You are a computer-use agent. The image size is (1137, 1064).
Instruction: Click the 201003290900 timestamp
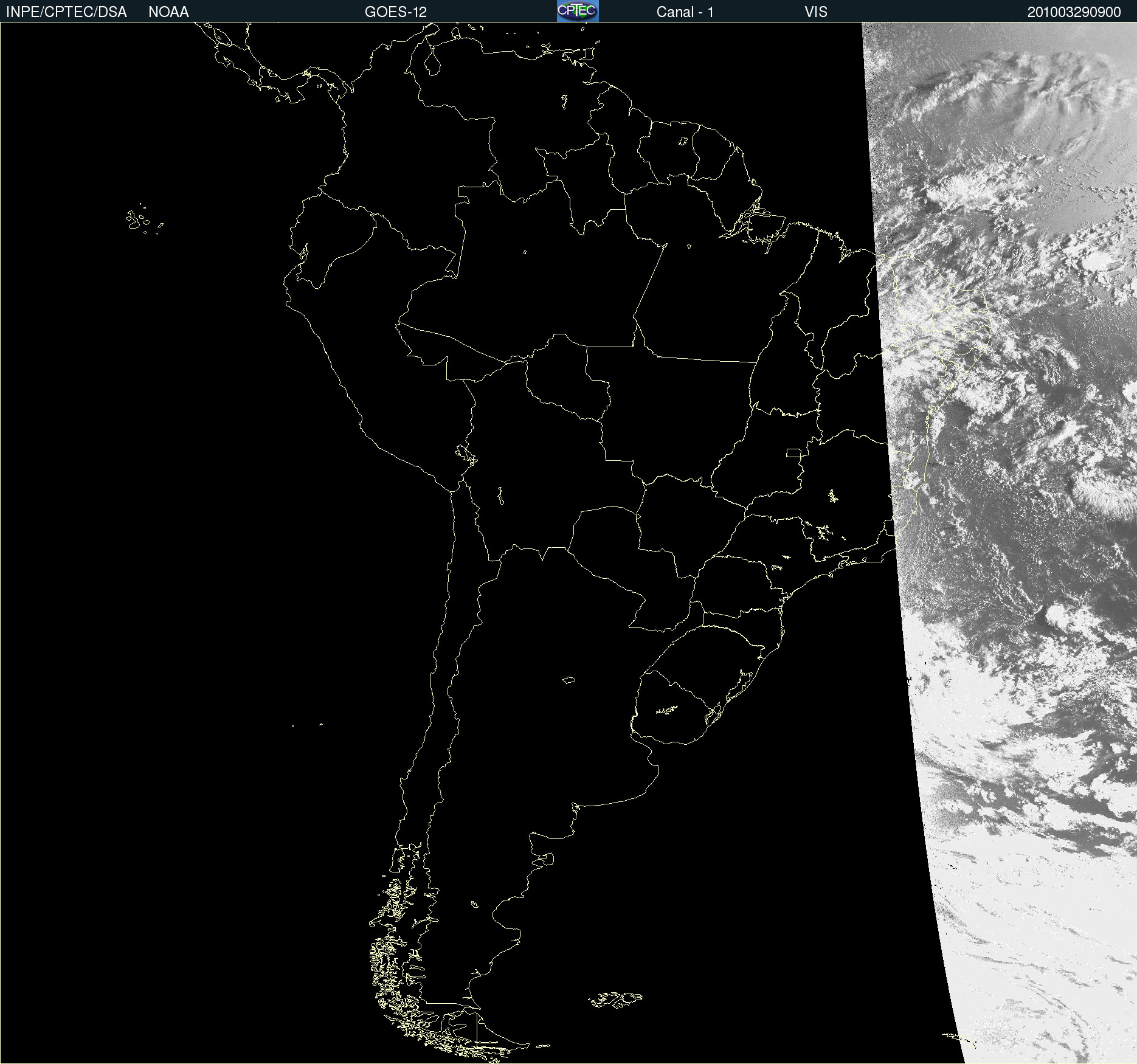(x=1074, y=12)
